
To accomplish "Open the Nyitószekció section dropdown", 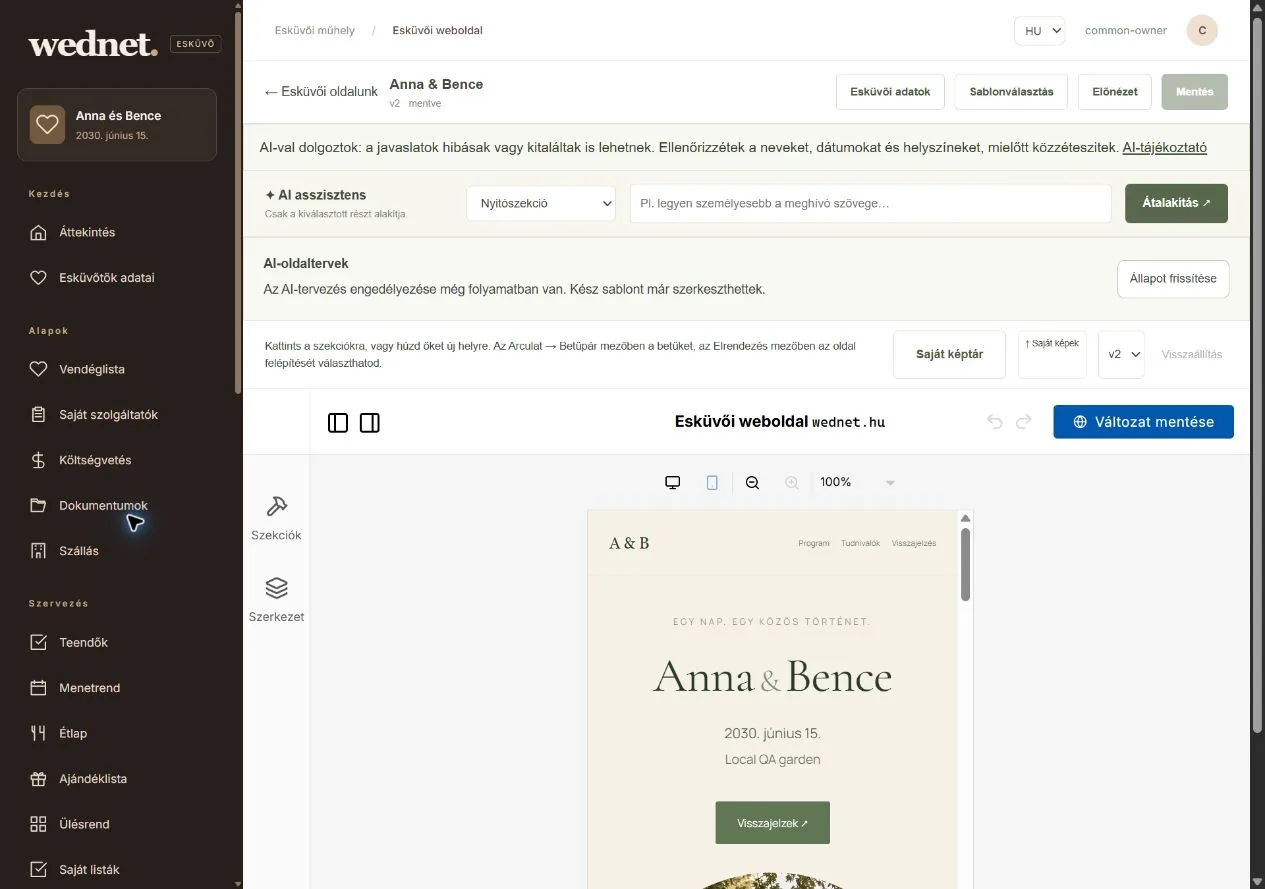I will click(x=541, y=203).
